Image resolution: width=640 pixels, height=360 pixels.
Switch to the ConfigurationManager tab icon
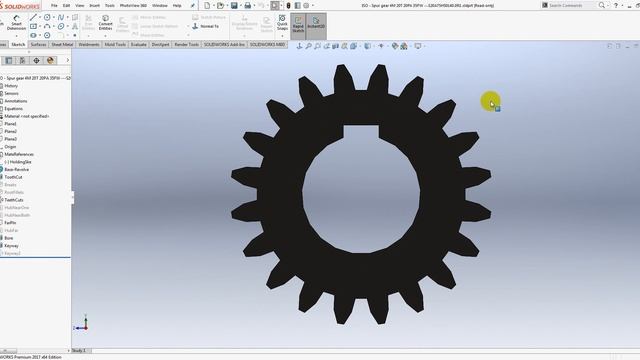click(x=22, y=60)
